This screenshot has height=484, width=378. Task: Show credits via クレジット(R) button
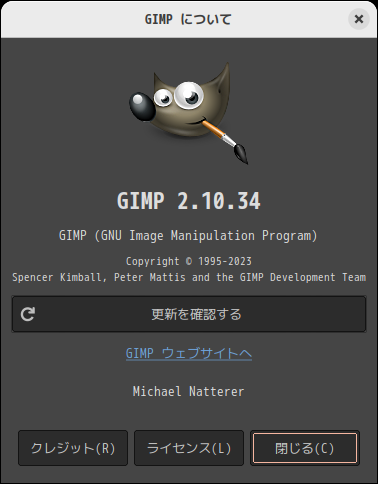pyautogui.click(x=73, y=448)
